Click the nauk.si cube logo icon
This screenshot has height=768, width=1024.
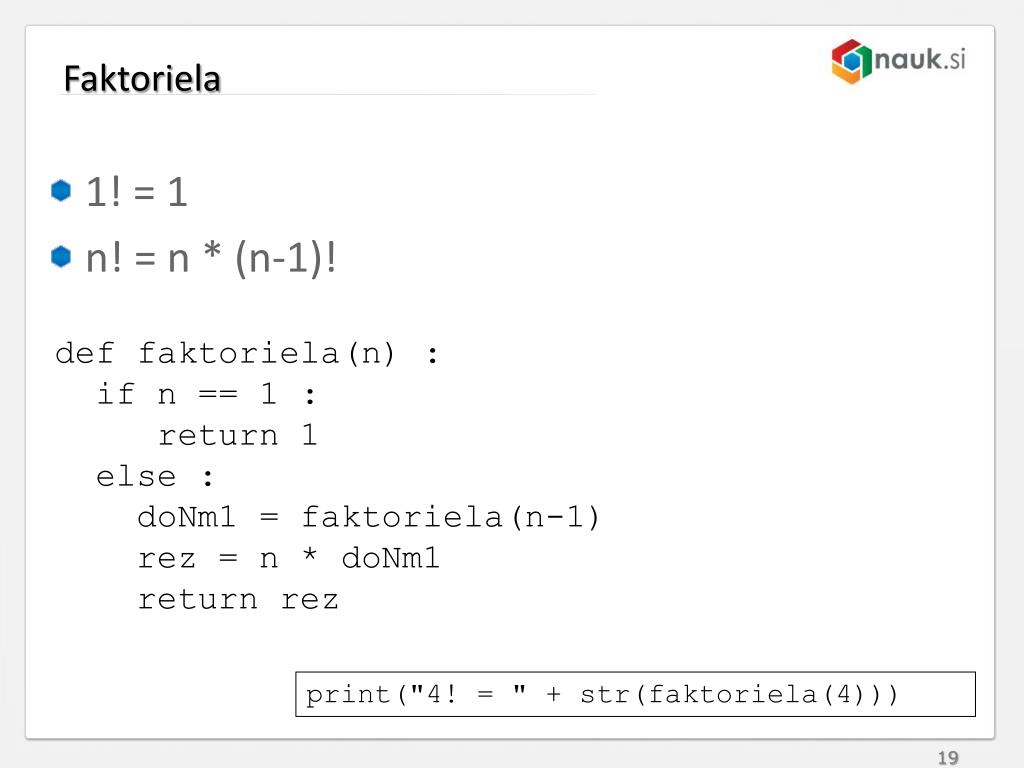coord(852,61)
